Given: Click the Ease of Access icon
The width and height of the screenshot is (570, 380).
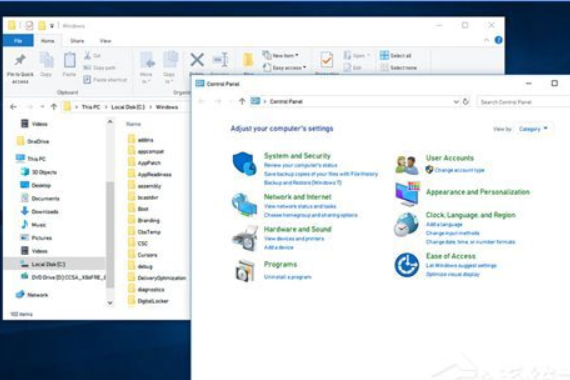Looking at the screenshot, I should (406, 265).
